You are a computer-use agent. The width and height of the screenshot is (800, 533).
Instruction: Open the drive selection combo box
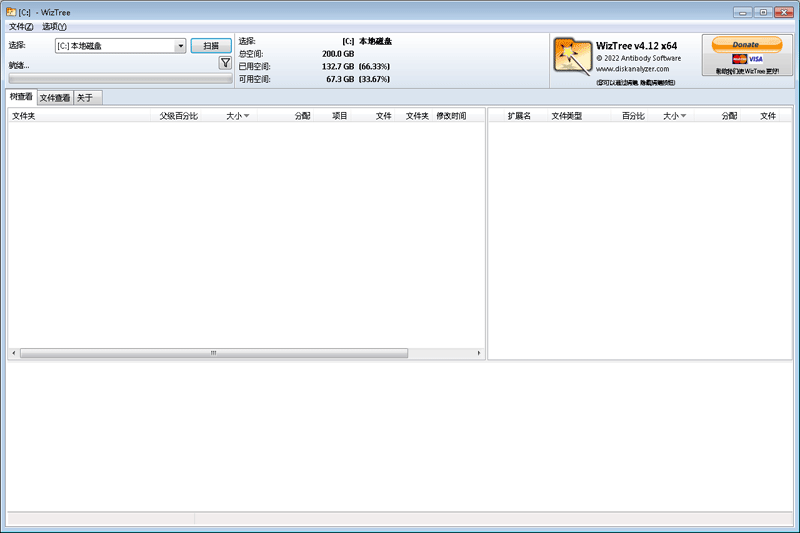pos(120,46)
